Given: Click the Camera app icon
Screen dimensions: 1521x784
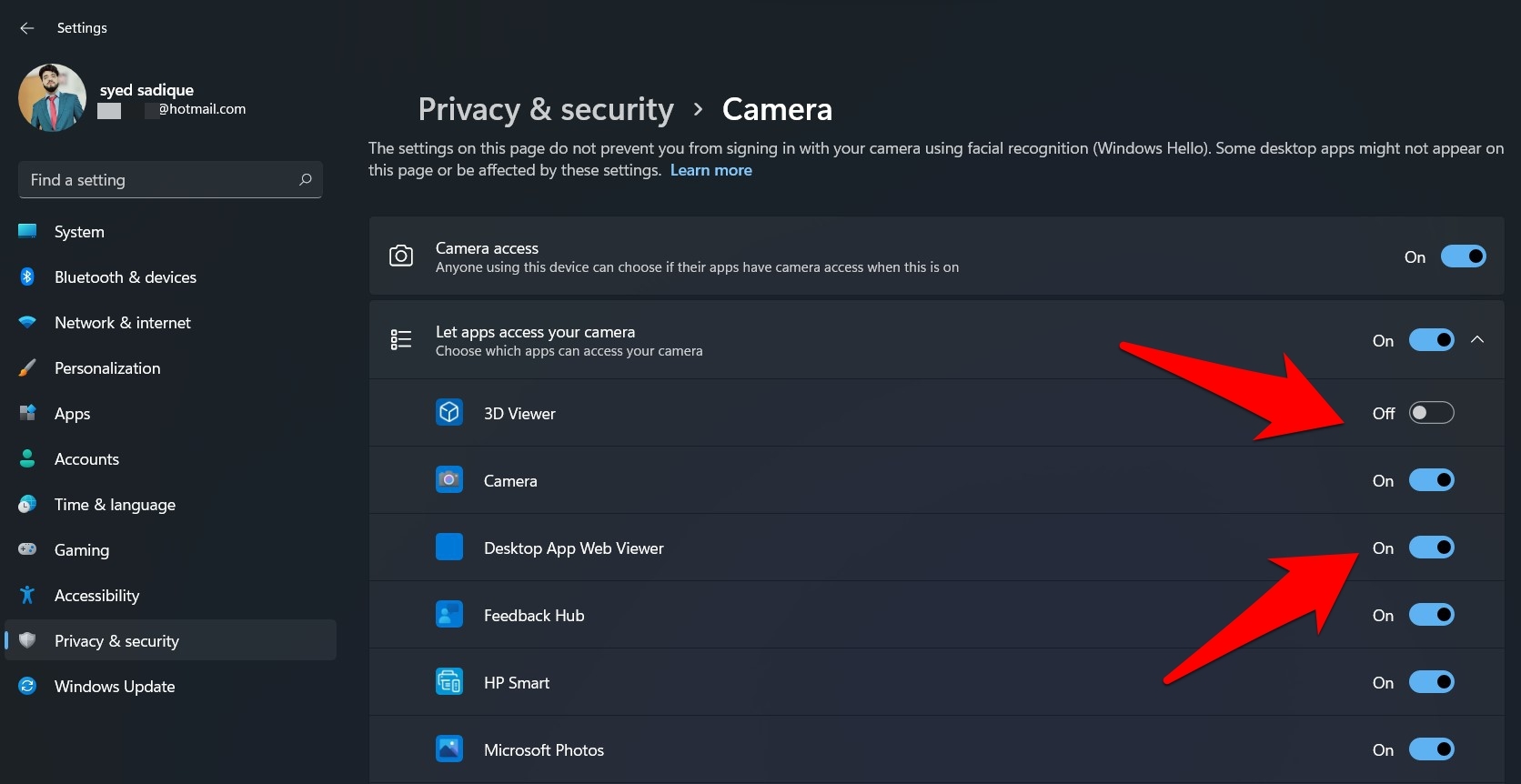Looking at the screenshot, I should point(449,480).
